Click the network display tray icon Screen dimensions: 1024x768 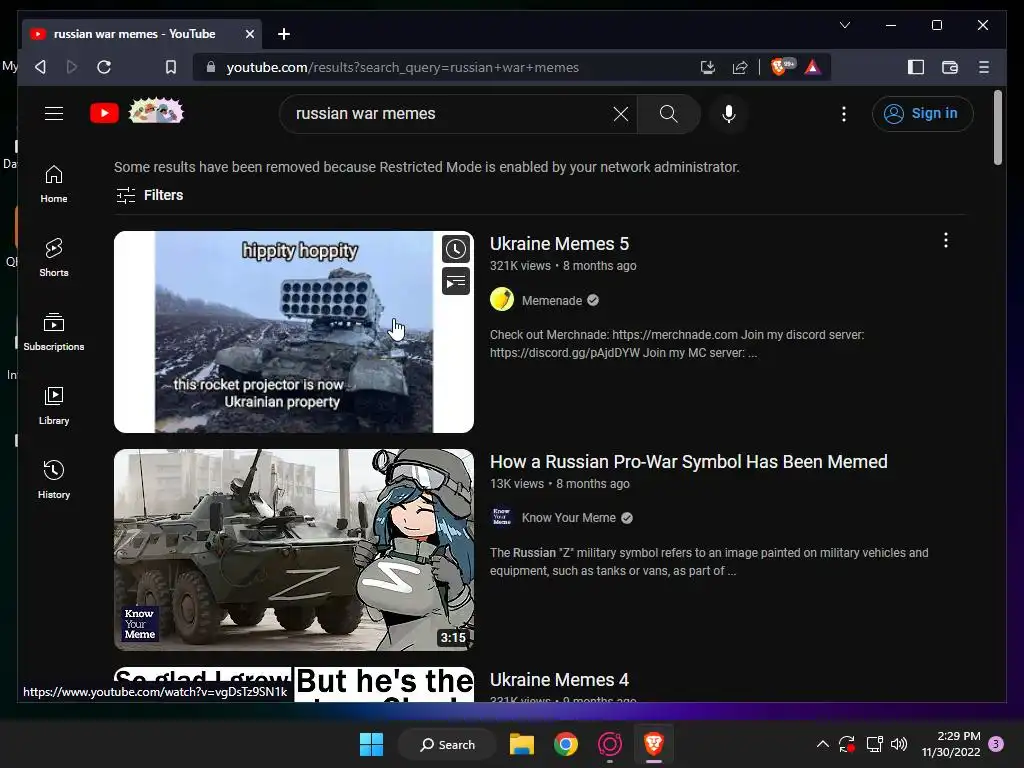tap(874, 744)
